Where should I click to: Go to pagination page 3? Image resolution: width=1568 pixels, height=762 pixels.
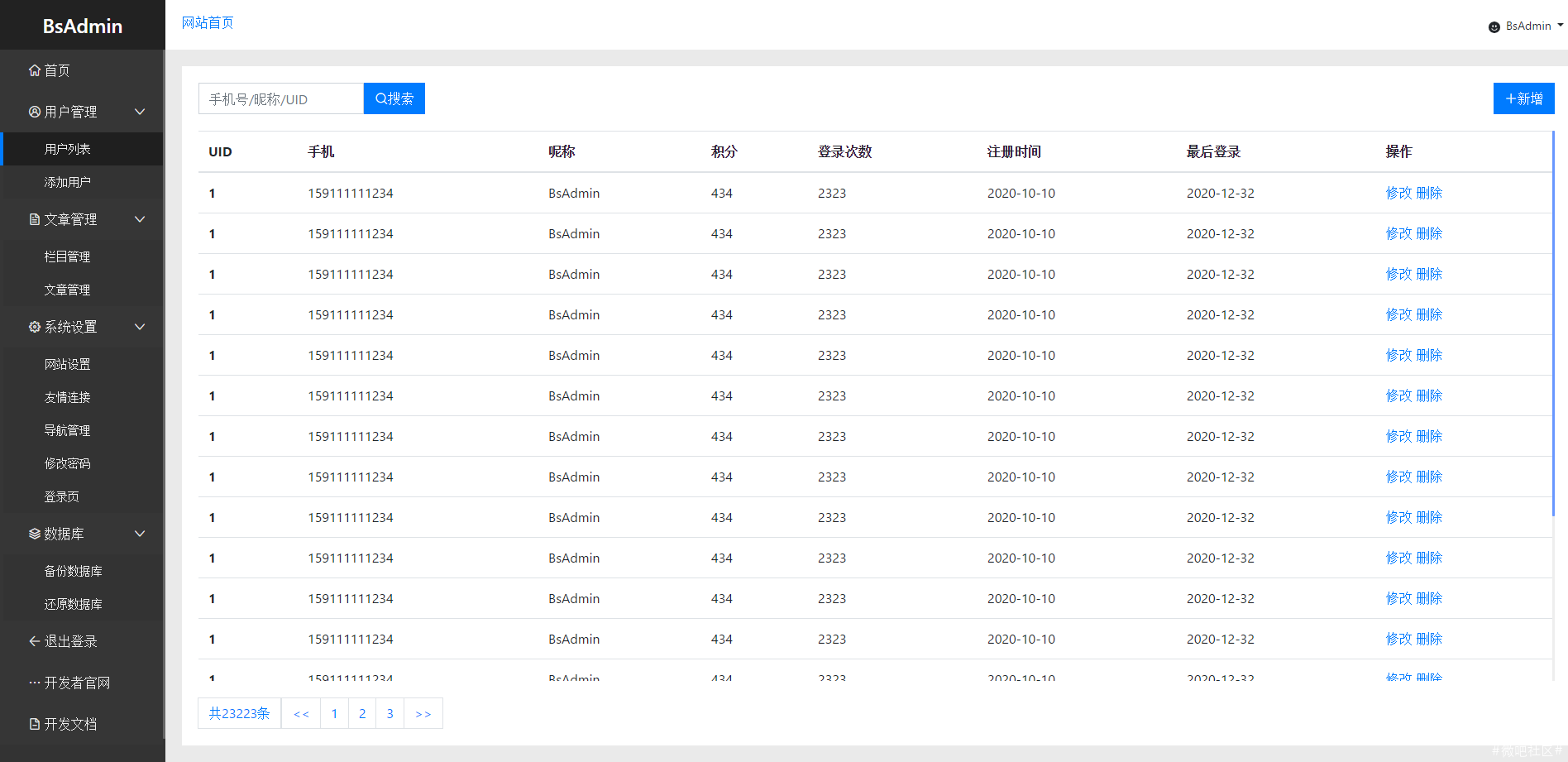point(390,713)
